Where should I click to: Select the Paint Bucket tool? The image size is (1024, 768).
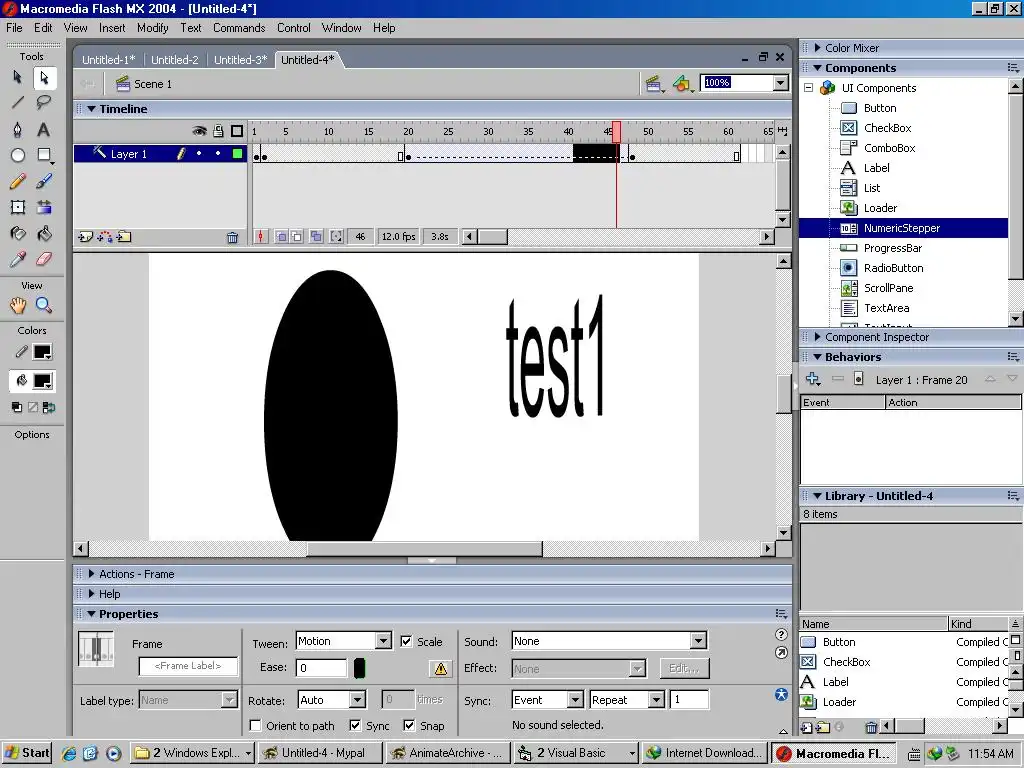(x=44, y=234)
